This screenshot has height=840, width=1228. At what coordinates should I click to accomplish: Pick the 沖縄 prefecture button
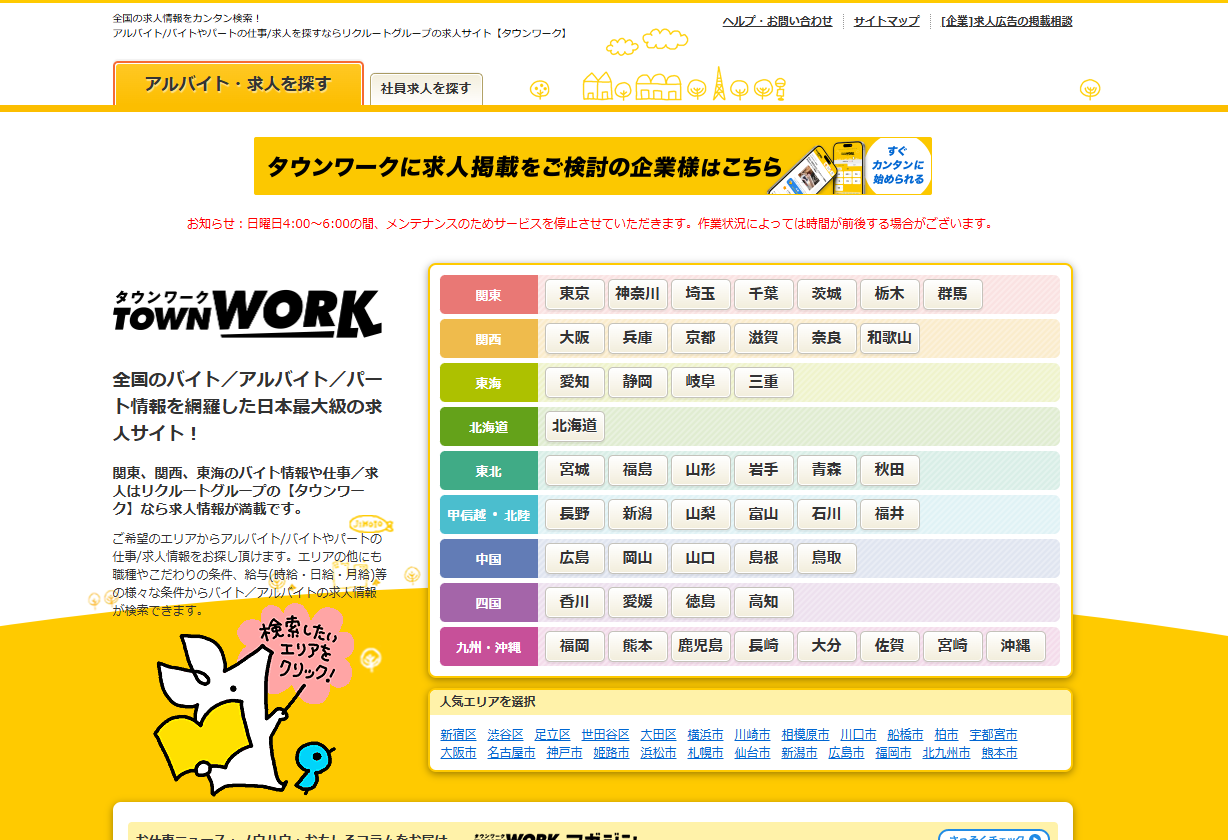click(x=1016, y=647)
